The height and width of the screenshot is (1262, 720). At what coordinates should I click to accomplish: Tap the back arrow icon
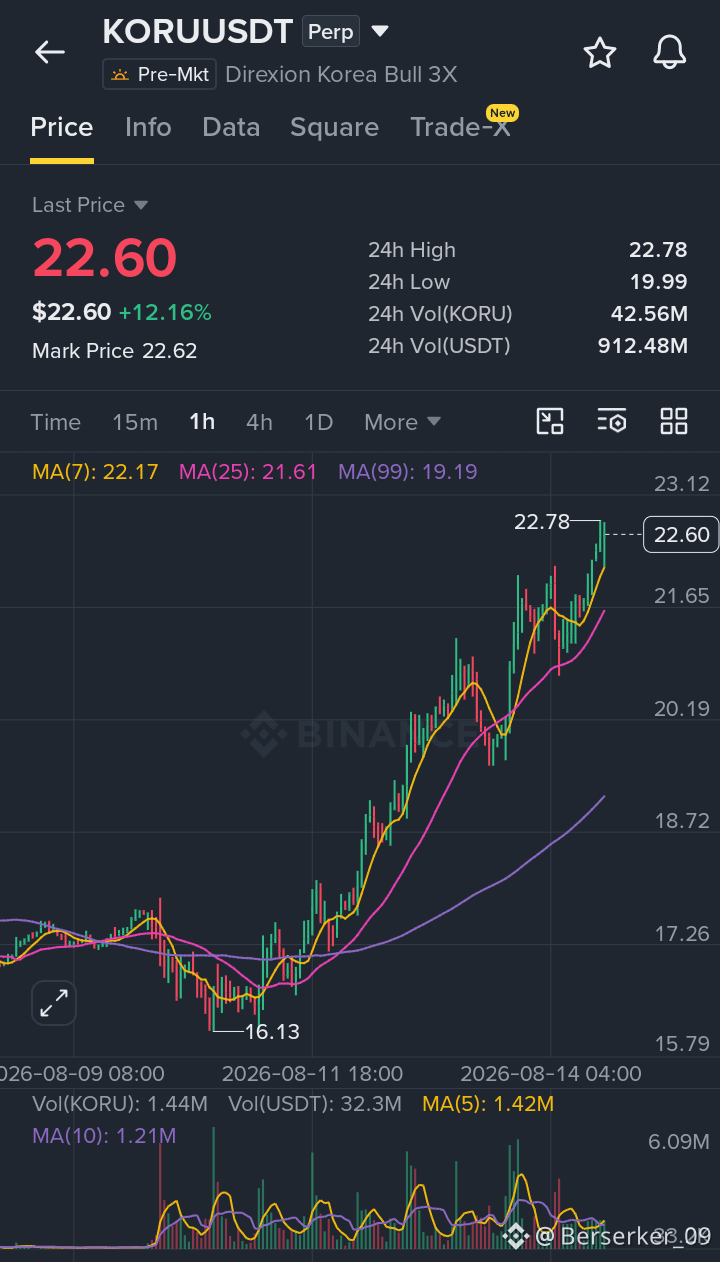point(49,52)
